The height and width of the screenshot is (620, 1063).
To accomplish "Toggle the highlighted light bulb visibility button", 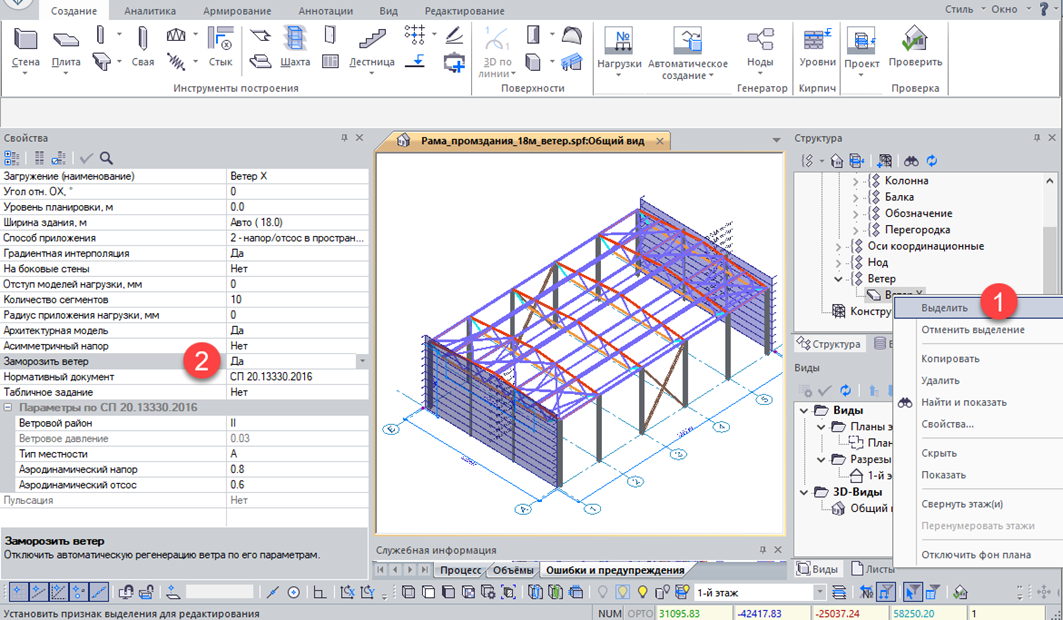I will [622, 592].
